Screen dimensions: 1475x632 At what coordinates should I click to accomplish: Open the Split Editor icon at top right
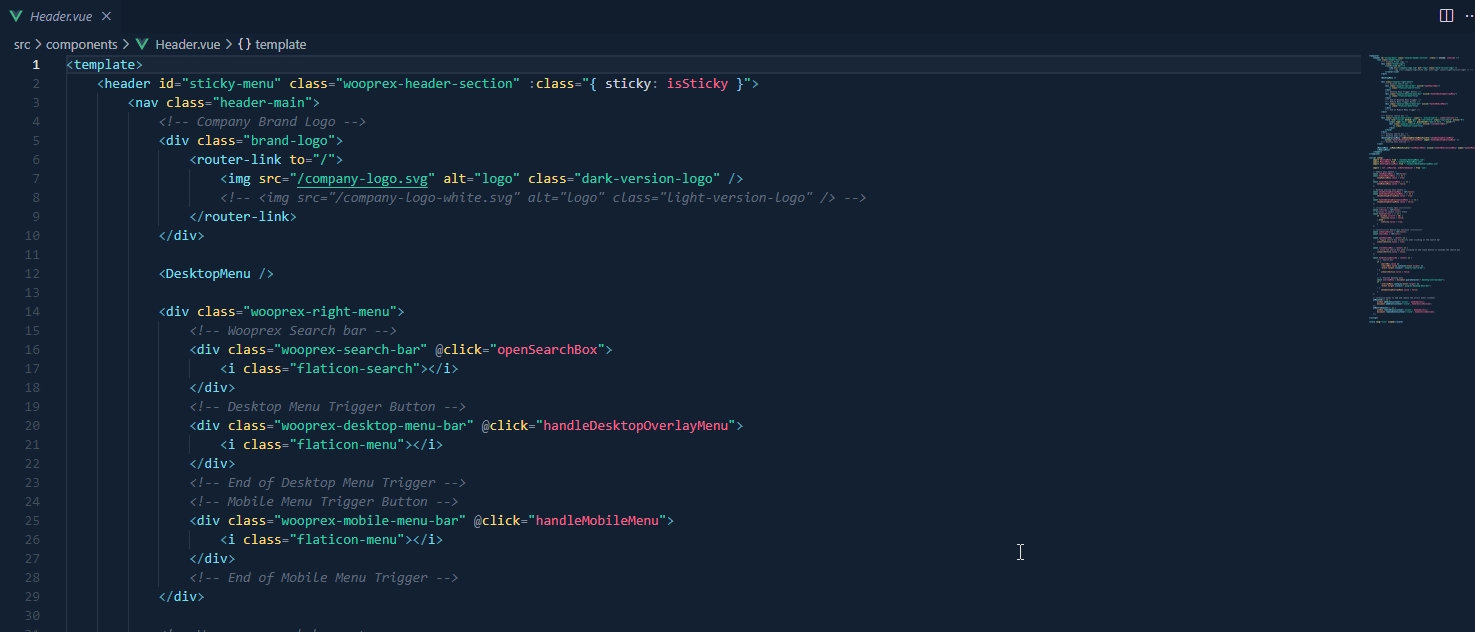coord(1446,15)
